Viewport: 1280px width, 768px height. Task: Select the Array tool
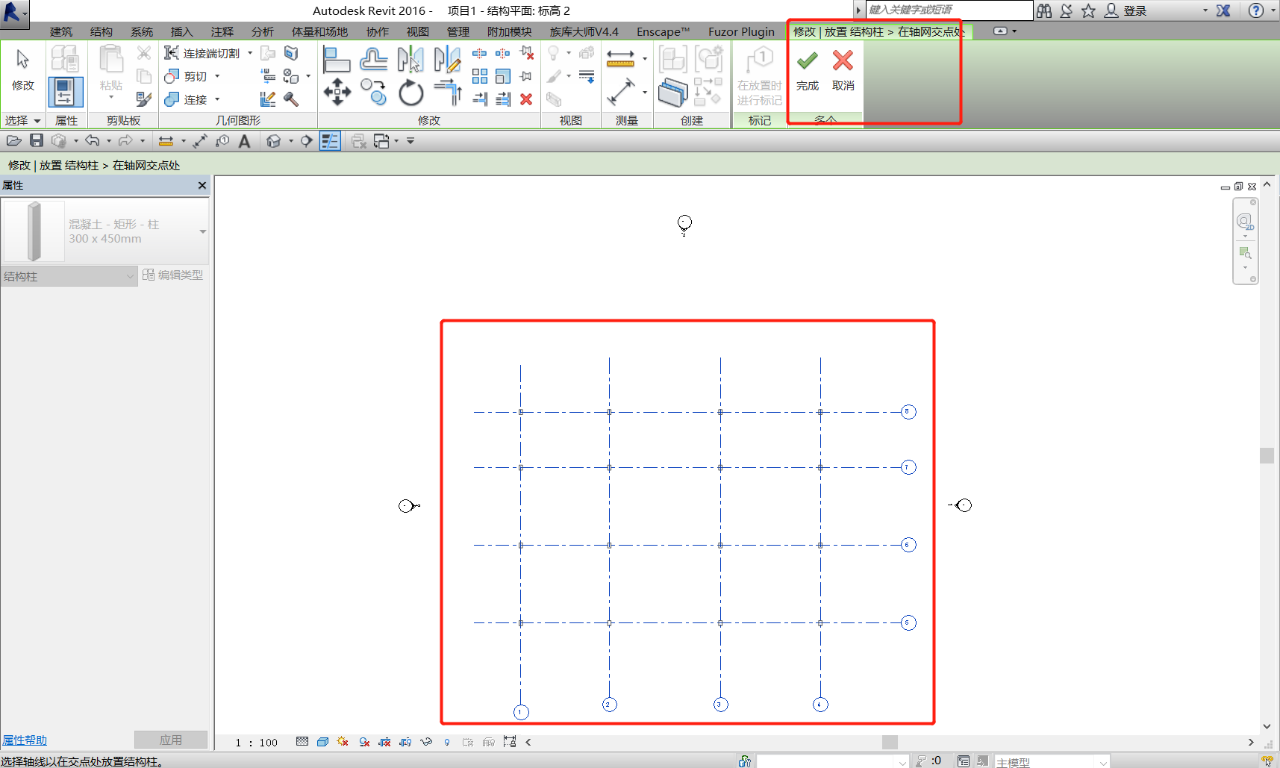(x=480, y=76)
